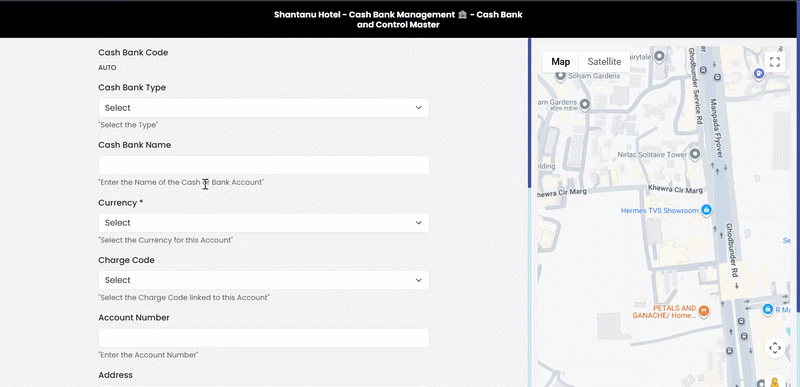Click the page title header text
Image resolution: width=800 pixels, height=387 pixels.
398,19
